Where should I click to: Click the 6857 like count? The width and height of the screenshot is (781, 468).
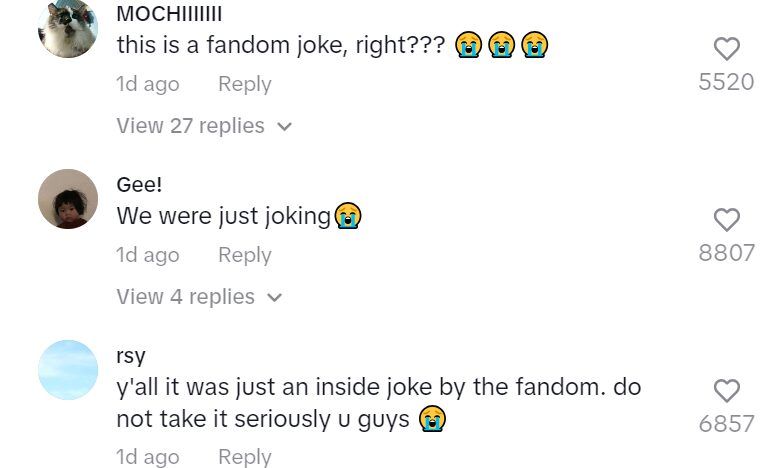coord(726,424)
